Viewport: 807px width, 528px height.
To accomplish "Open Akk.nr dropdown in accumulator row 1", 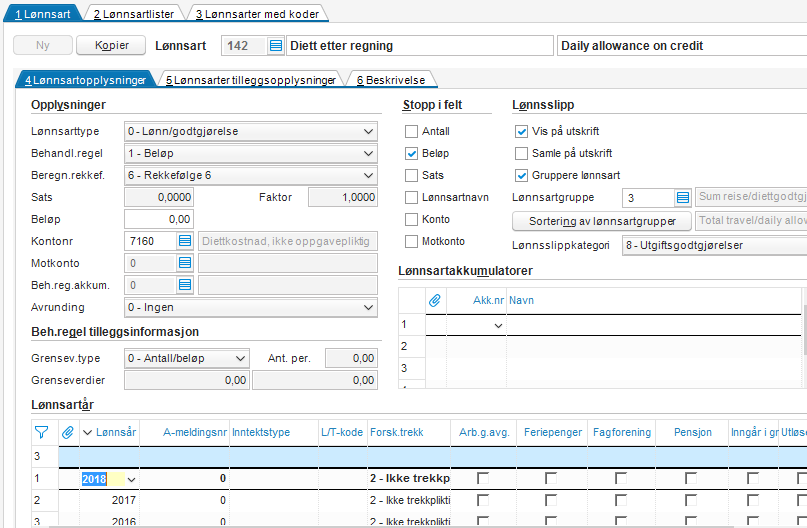I will click(498, 326).
